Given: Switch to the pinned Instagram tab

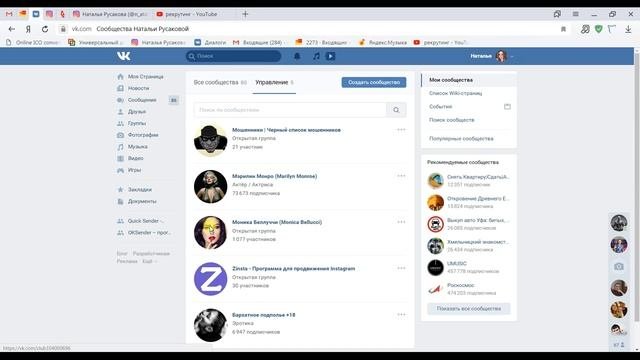Looking at the screenshot, I should 49,14.
